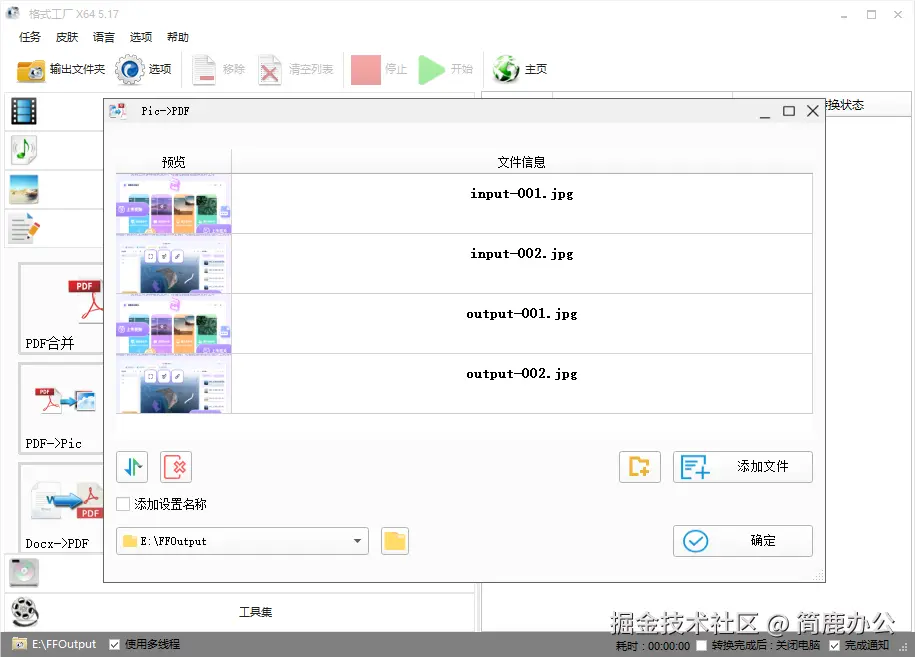Click the 添加文件 button
Image resolution: width=915 pixels, height=657 pixels.
[742, 466]
